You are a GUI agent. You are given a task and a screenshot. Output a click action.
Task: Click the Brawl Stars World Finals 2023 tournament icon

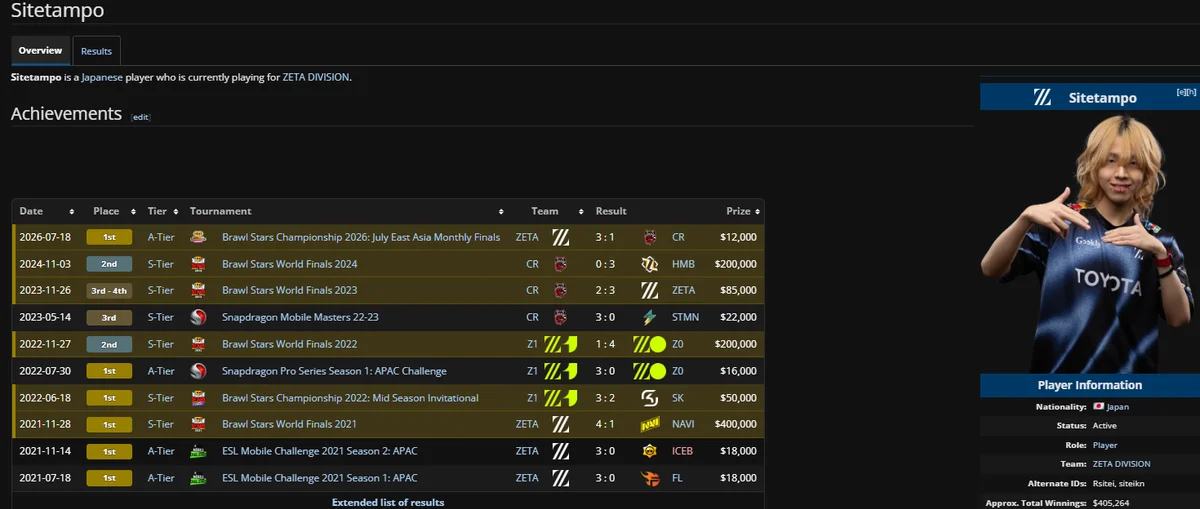[x=198, y=291]
